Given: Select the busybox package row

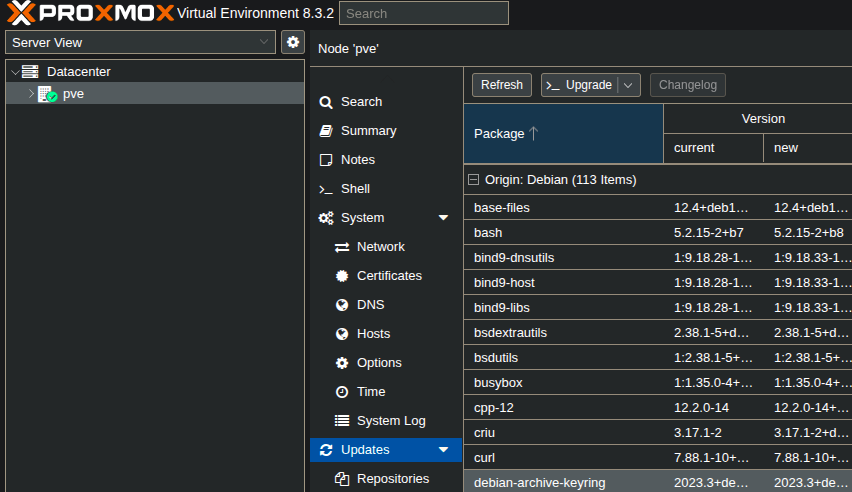Looking at the screenshot, I should click(658, 383).
